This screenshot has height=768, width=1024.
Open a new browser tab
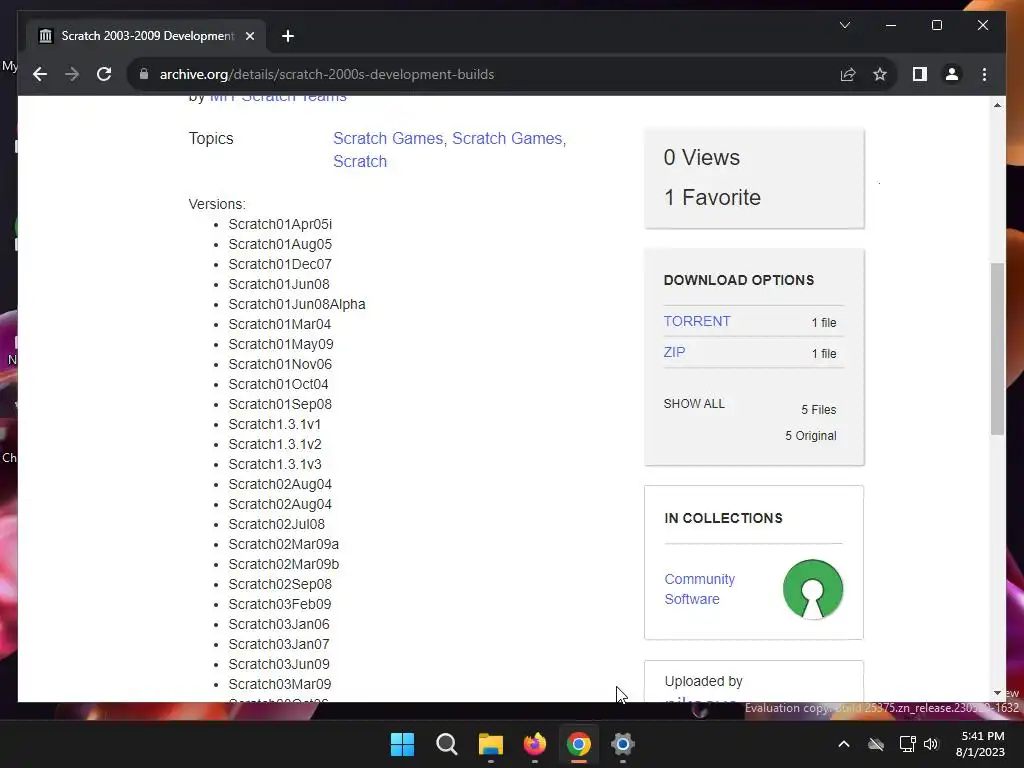[x=288, y=36]
